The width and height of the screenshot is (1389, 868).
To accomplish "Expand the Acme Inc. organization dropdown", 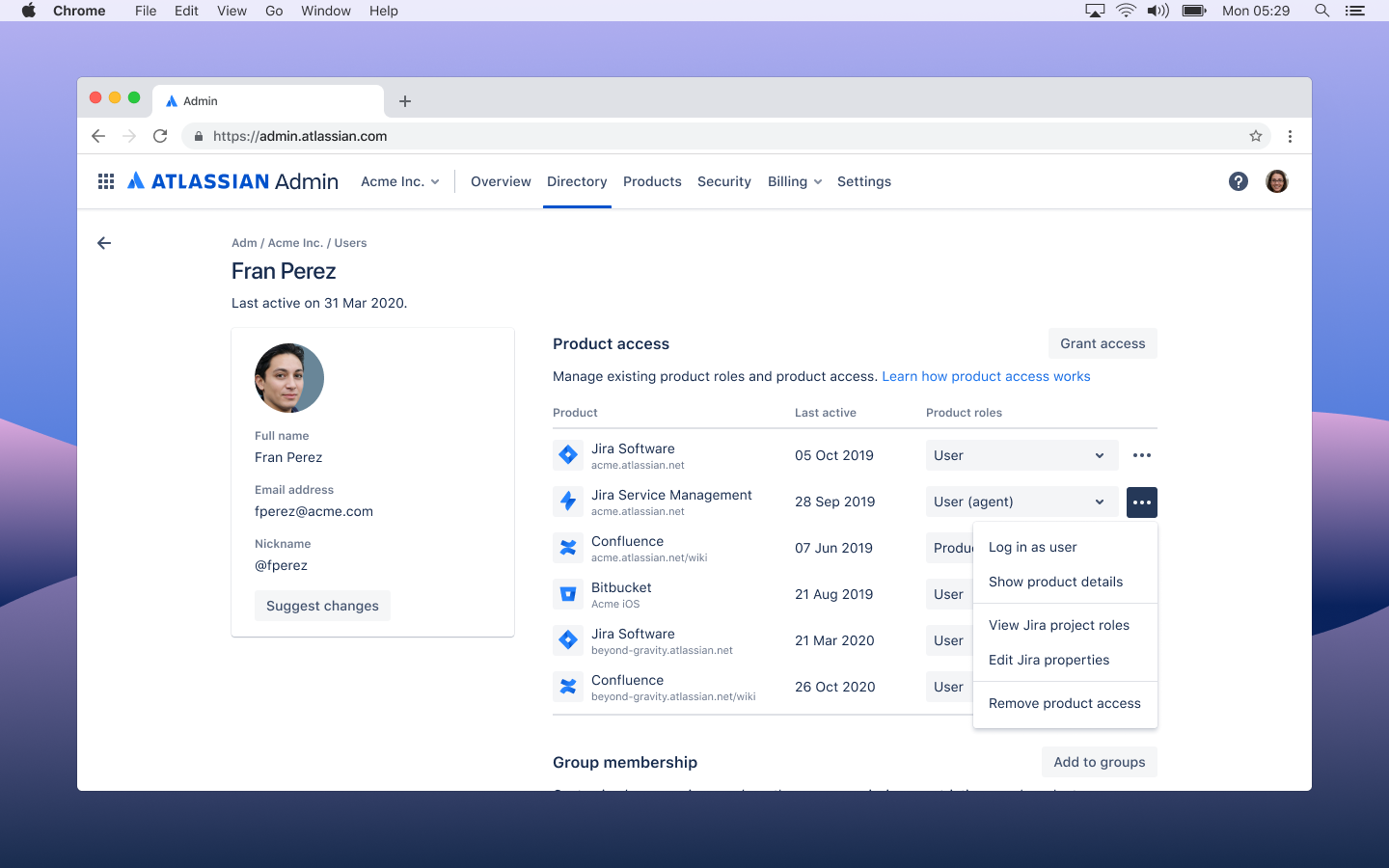I will pyautogui.click(x=400, y=181).
